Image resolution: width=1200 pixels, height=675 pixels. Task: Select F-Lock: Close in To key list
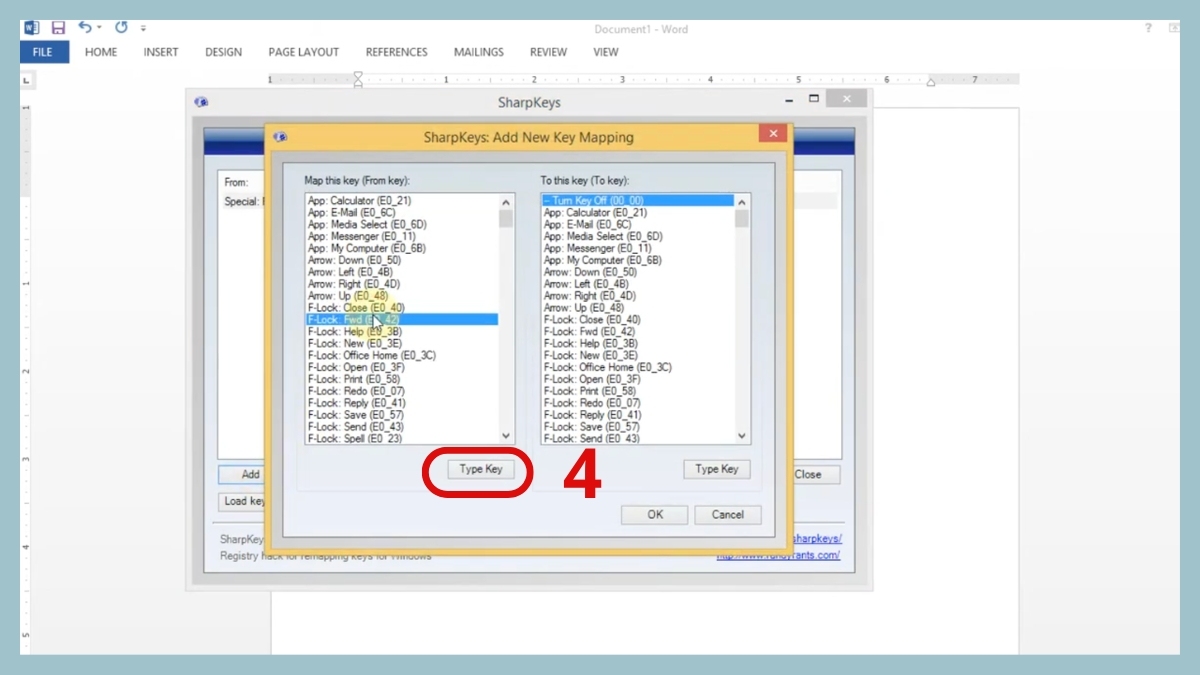638,320
